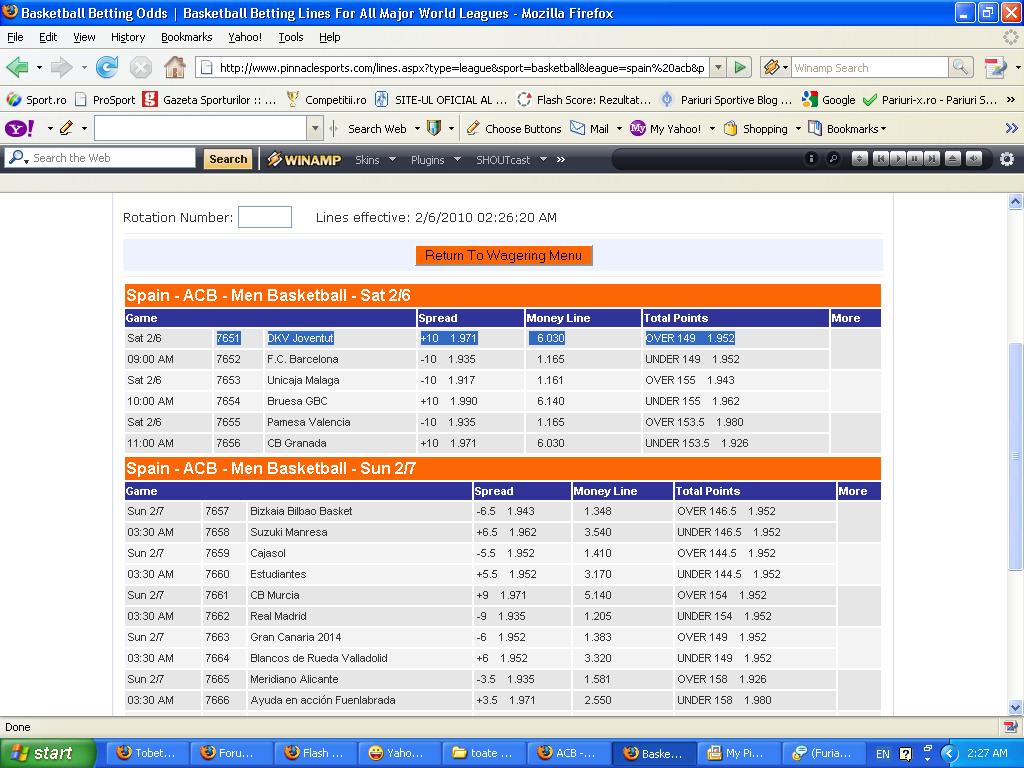Click the Return To Wagering Menu button

pos(504,255)
